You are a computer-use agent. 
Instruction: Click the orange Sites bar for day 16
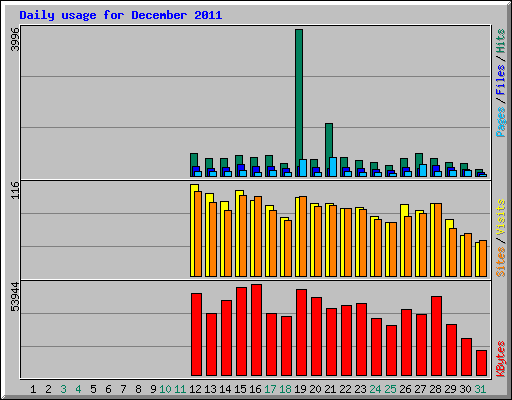click(x=258, y=236)
